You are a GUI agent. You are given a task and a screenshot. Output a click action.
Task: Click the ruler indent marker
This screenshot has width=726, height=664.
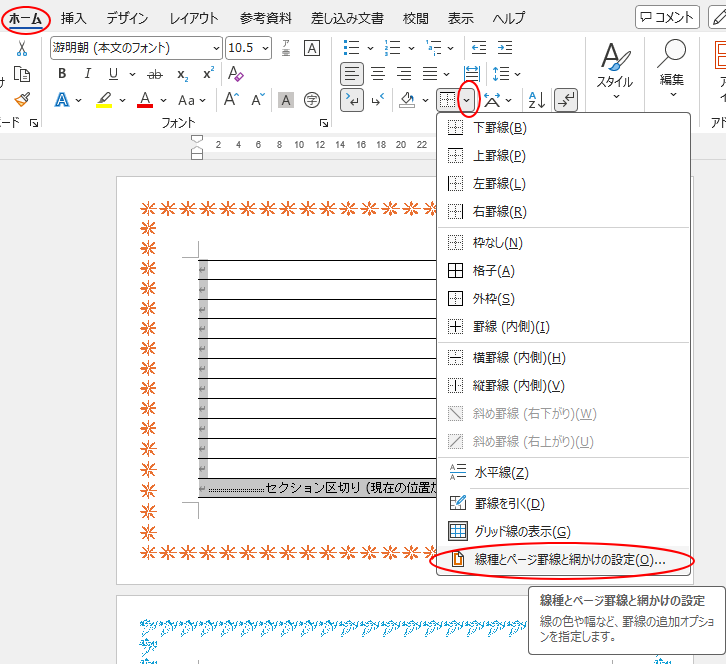pyautogui.click(x=197, y=147)
